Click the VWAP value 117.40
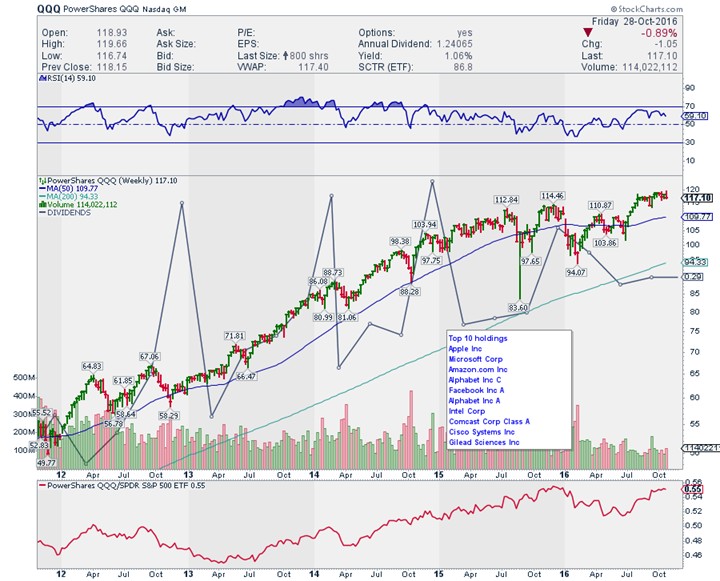The width and height of the screenshot is (720, 581). pyautogui.click(x=313, y=67)
